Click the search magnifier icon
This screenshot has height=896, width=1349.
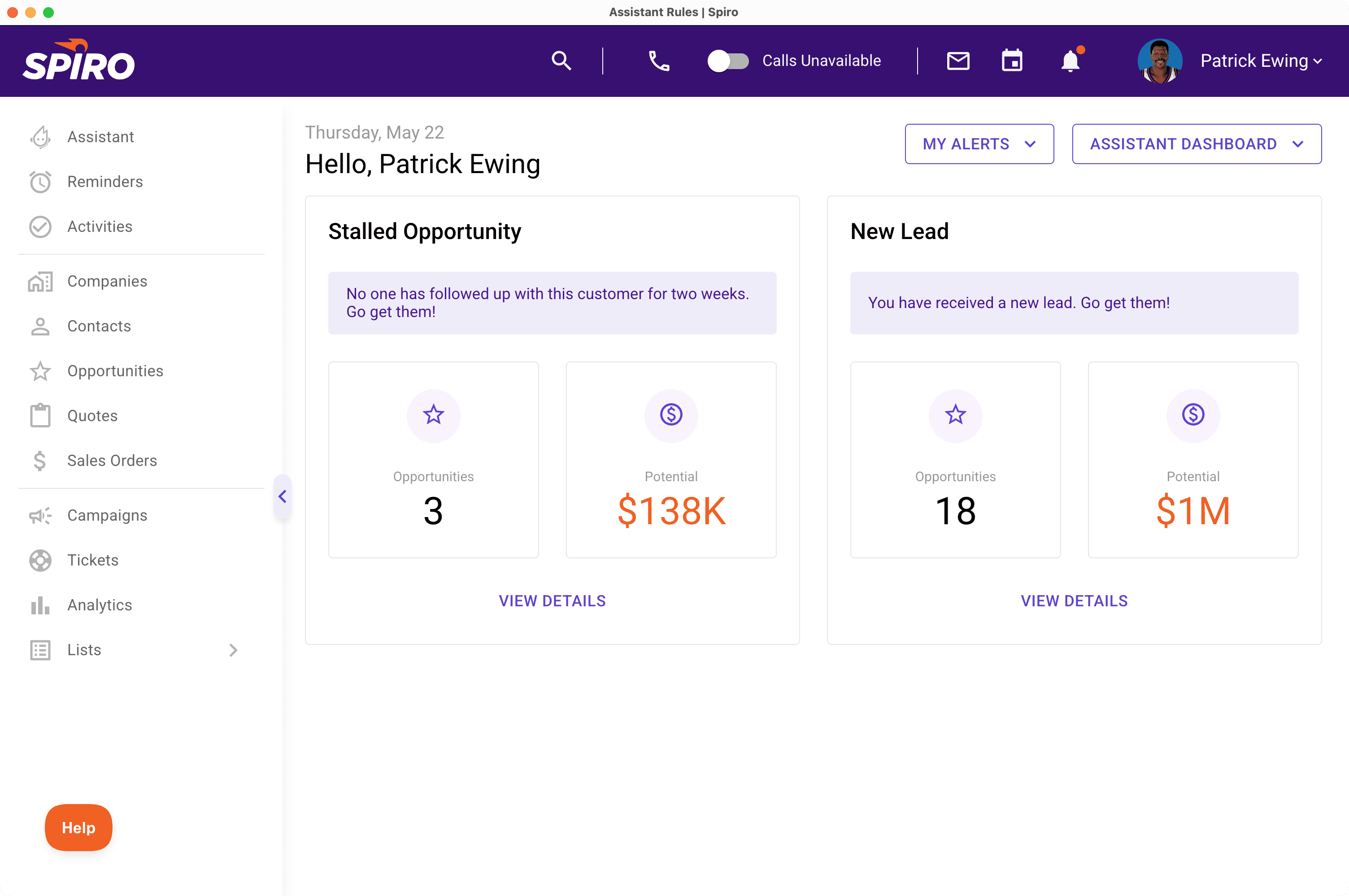(561, 61)
